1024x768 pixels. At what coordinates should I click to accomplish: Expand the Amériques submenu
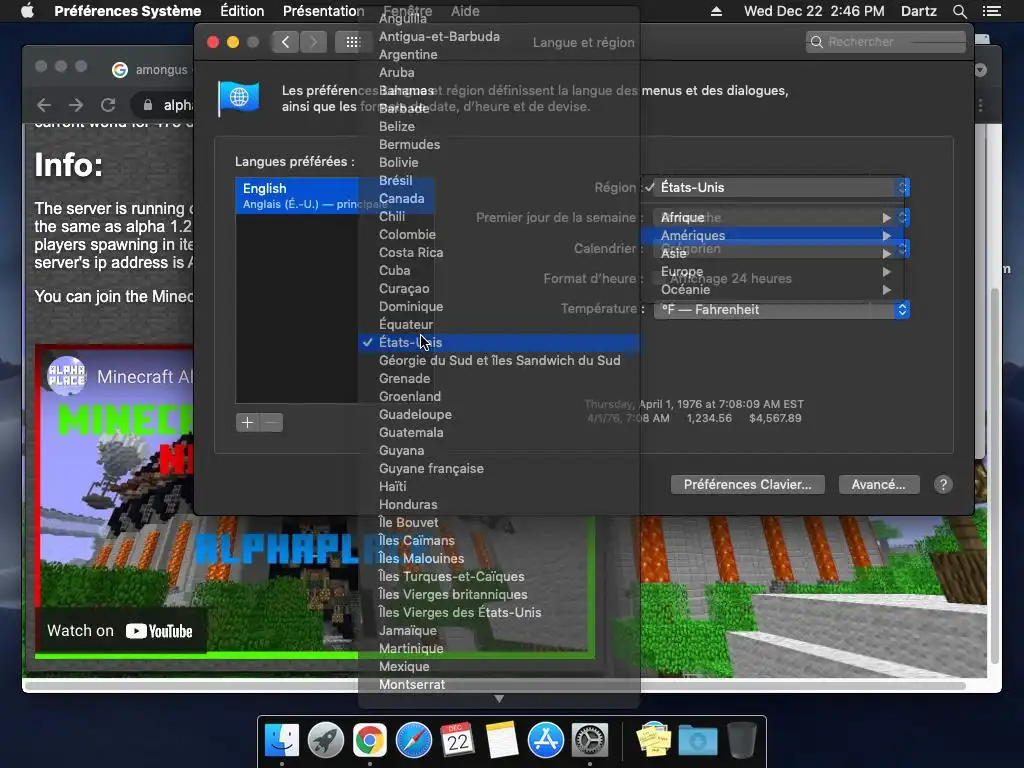click(775, 236)
